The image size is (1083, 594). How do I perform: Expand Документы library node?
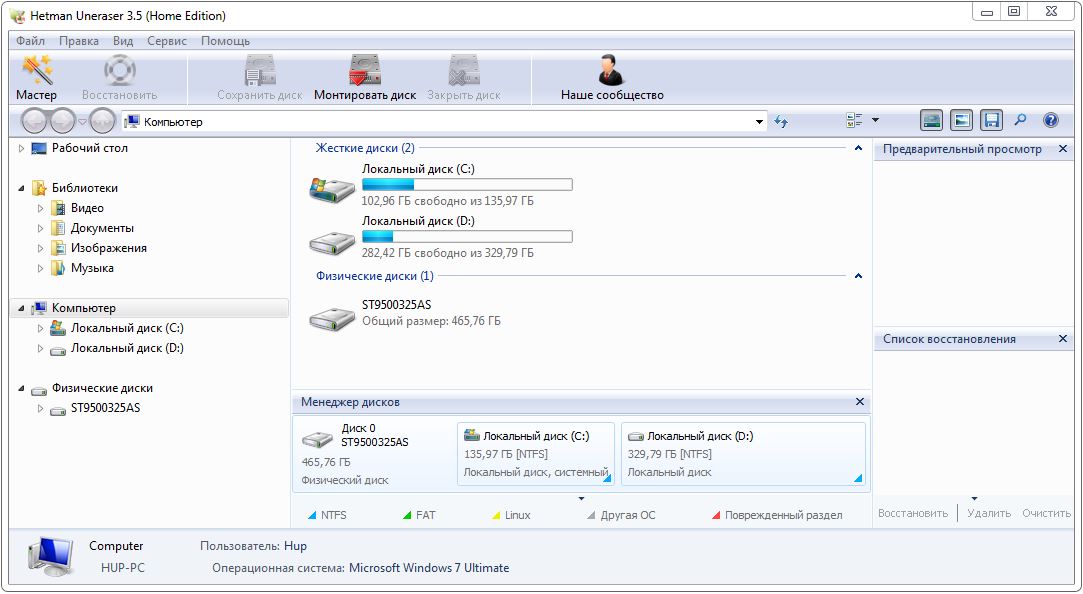point(40,229)
